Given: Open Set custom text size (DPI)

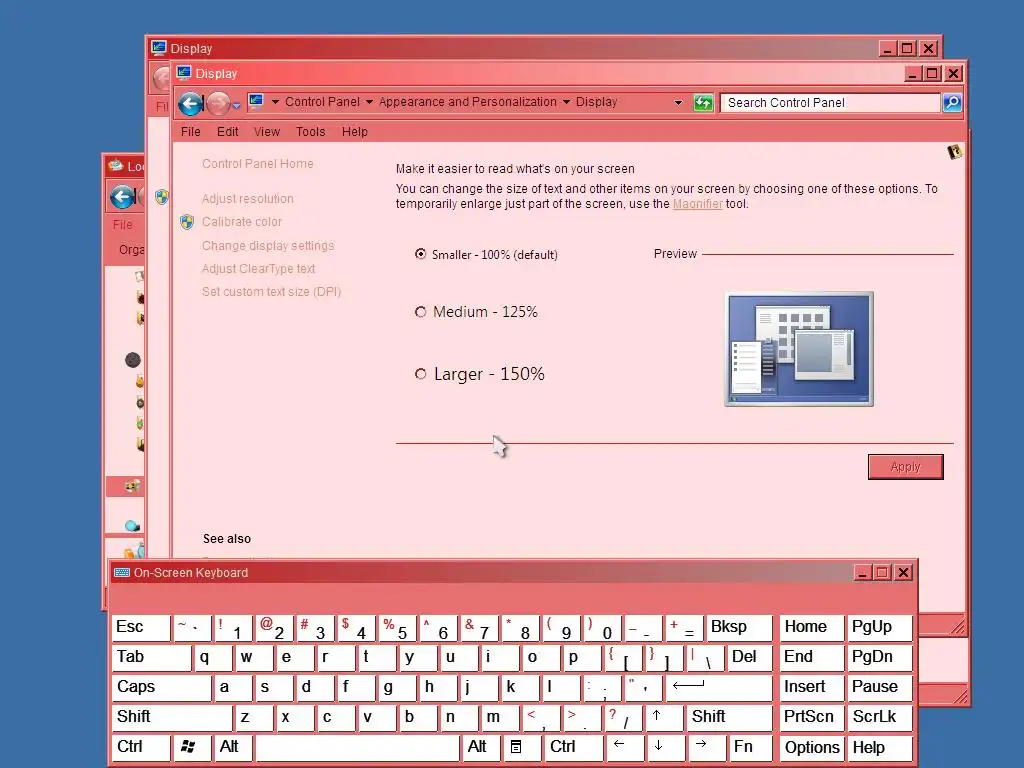Looking at the screenshot, I should pyautogui.click(x=271, y=292).
